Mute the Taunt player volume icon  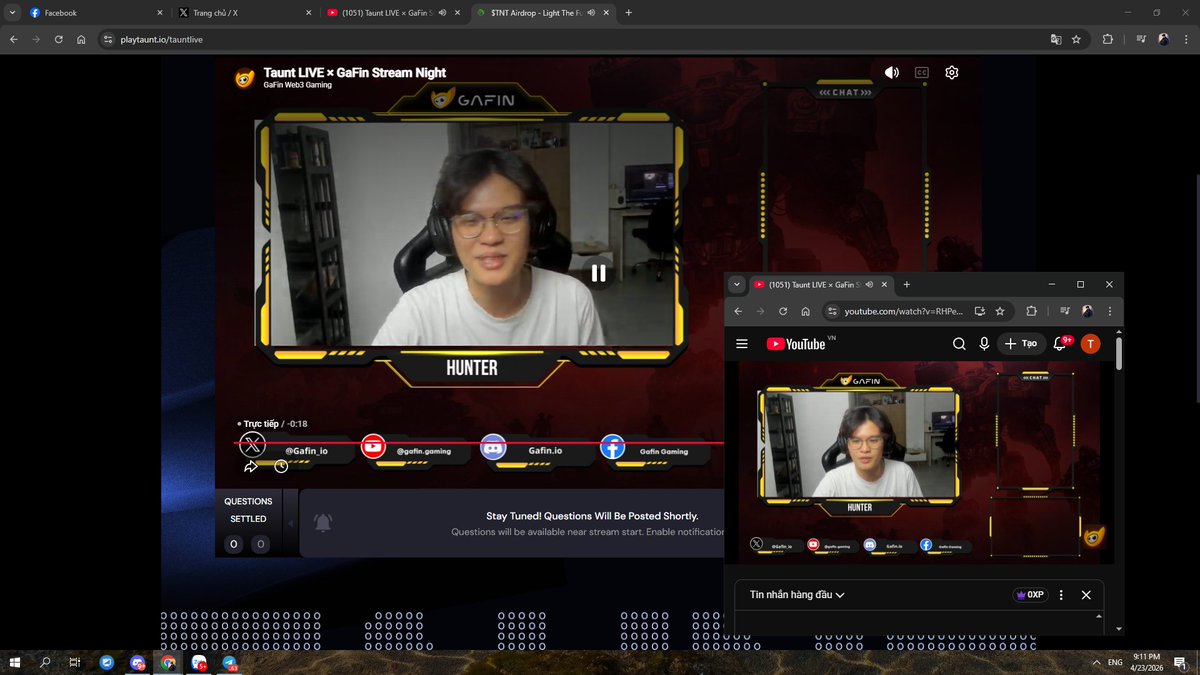click(892, 73)
